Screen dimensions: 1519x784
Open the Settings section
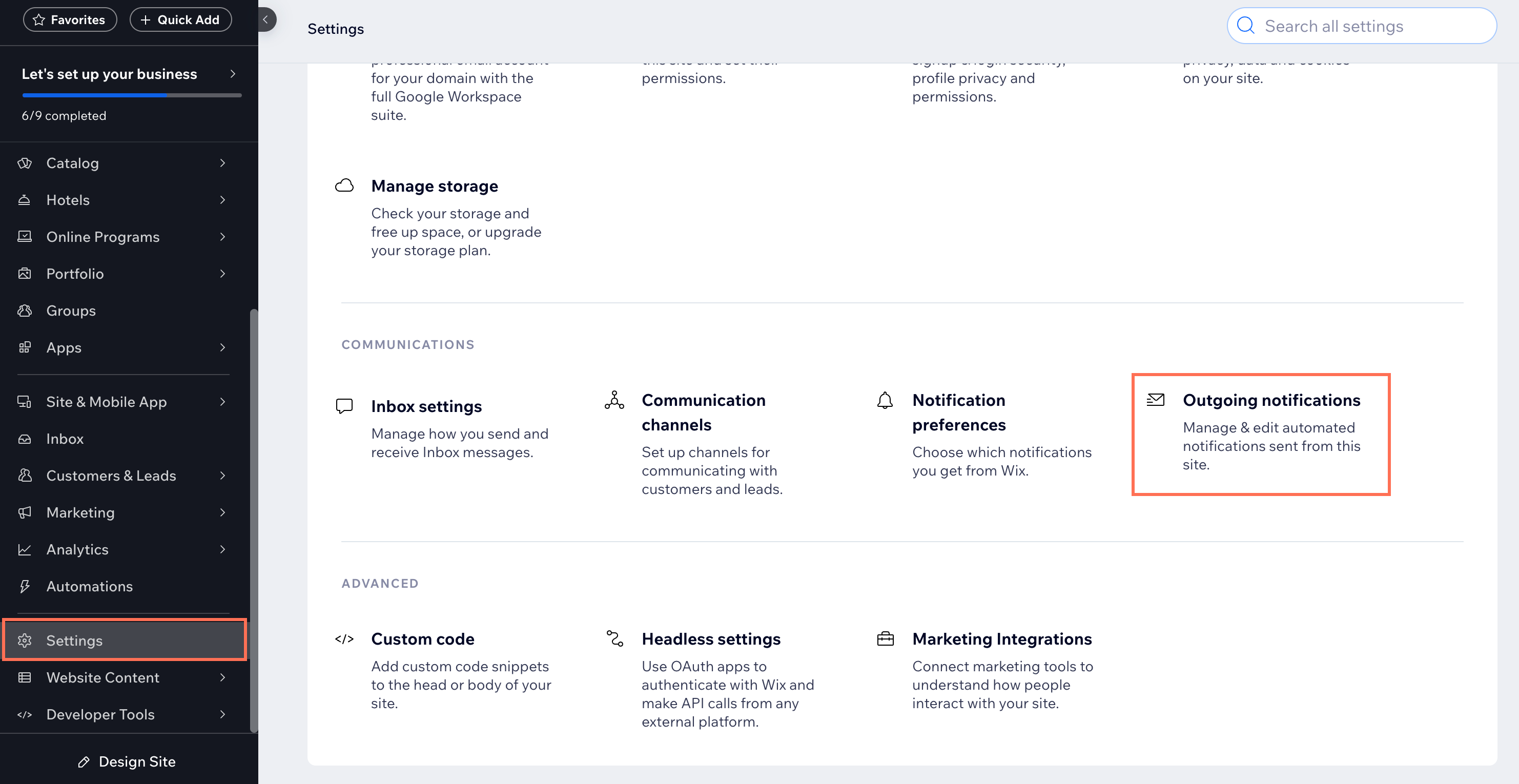pos(74,640)
